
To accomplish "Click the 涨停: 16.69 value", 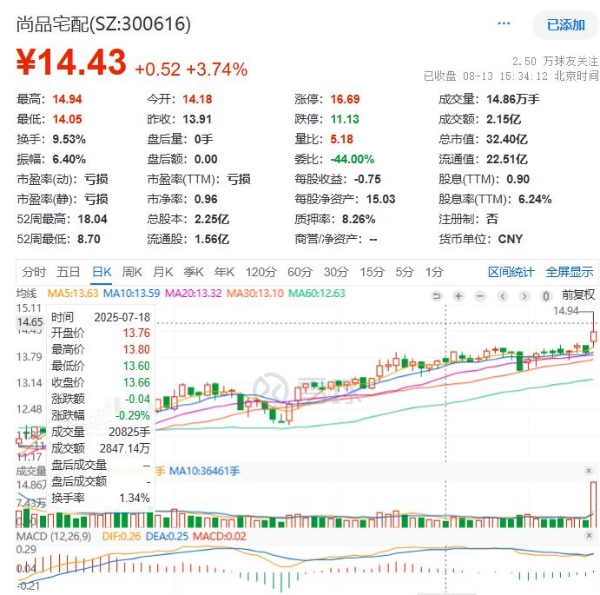I will 345,99.
